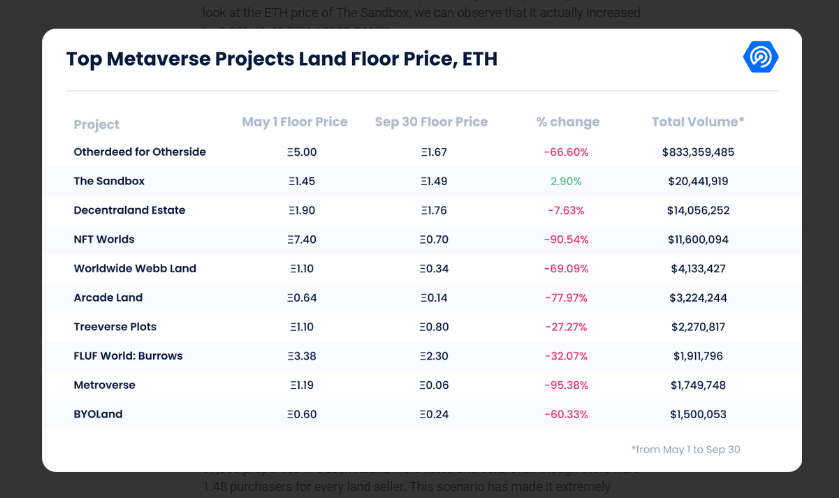This screenshot has width=839, height=498.
Task: Select Worldwide Webb Land row label
Action: coord(135,268)
